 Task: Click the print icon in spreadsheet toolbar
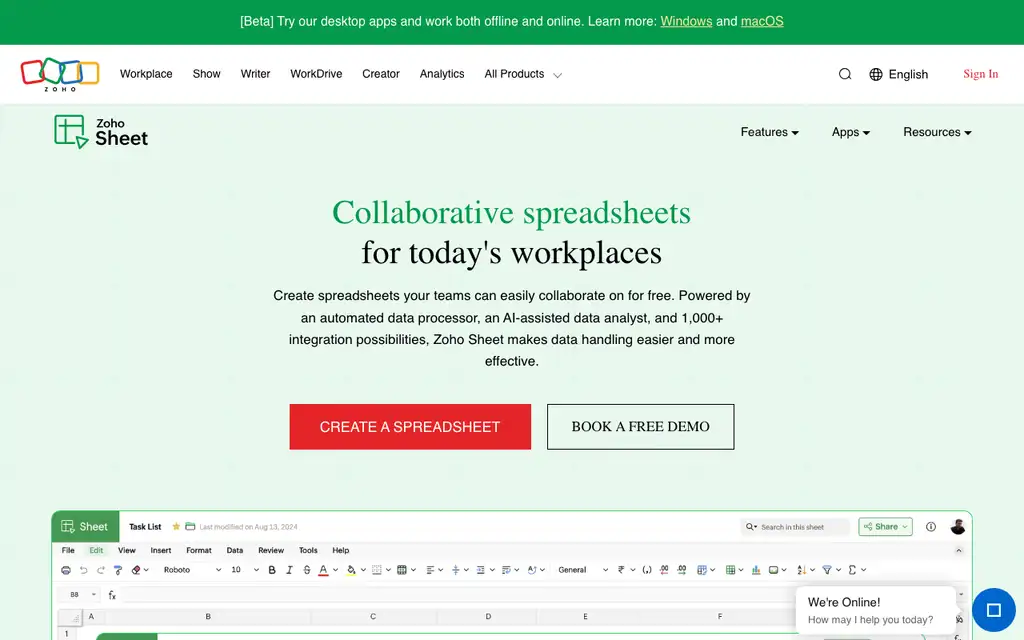(x=66, y=569)
